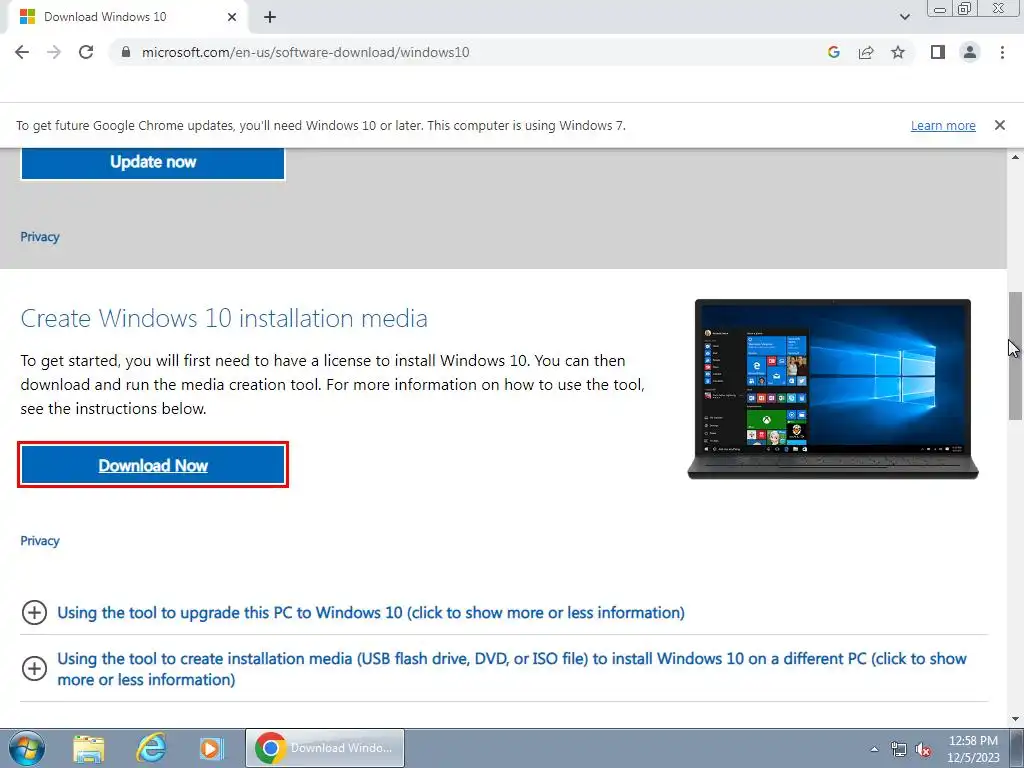Screen dimensions: 1024x768
Task: Click the Google icon in address bar
Action: 833,52
